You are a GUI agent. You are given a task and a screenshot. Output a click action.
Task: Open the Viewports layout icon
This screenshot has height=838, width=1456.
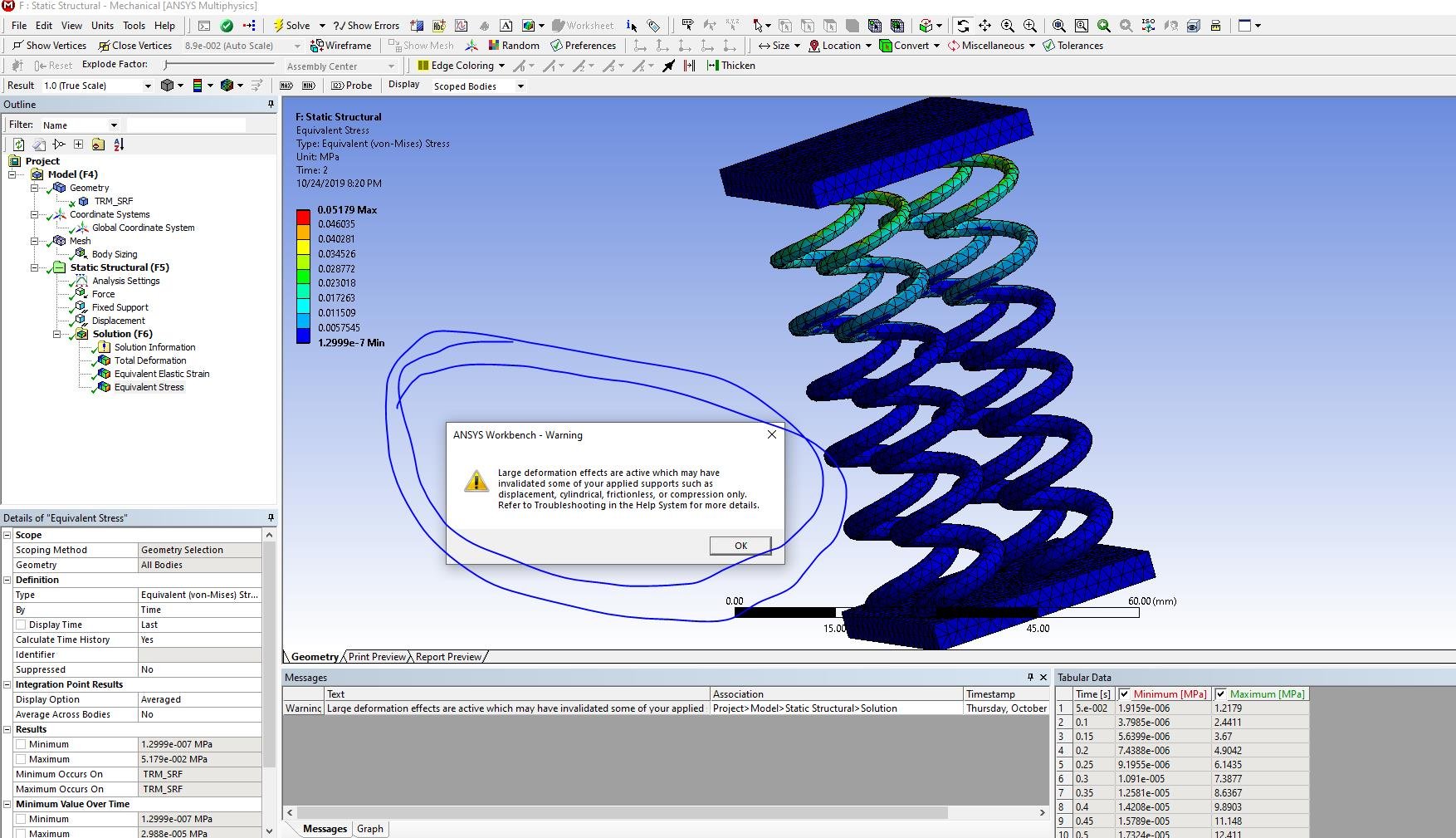(x=1245, y=26)
